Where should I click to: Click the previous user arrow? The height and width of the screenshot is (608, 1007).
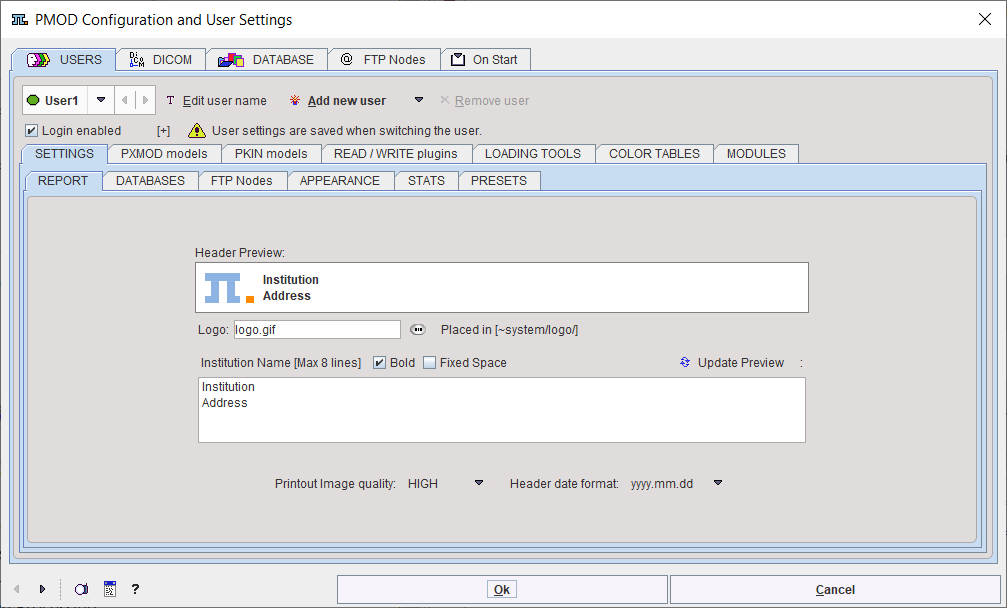(x=125, y=100)
